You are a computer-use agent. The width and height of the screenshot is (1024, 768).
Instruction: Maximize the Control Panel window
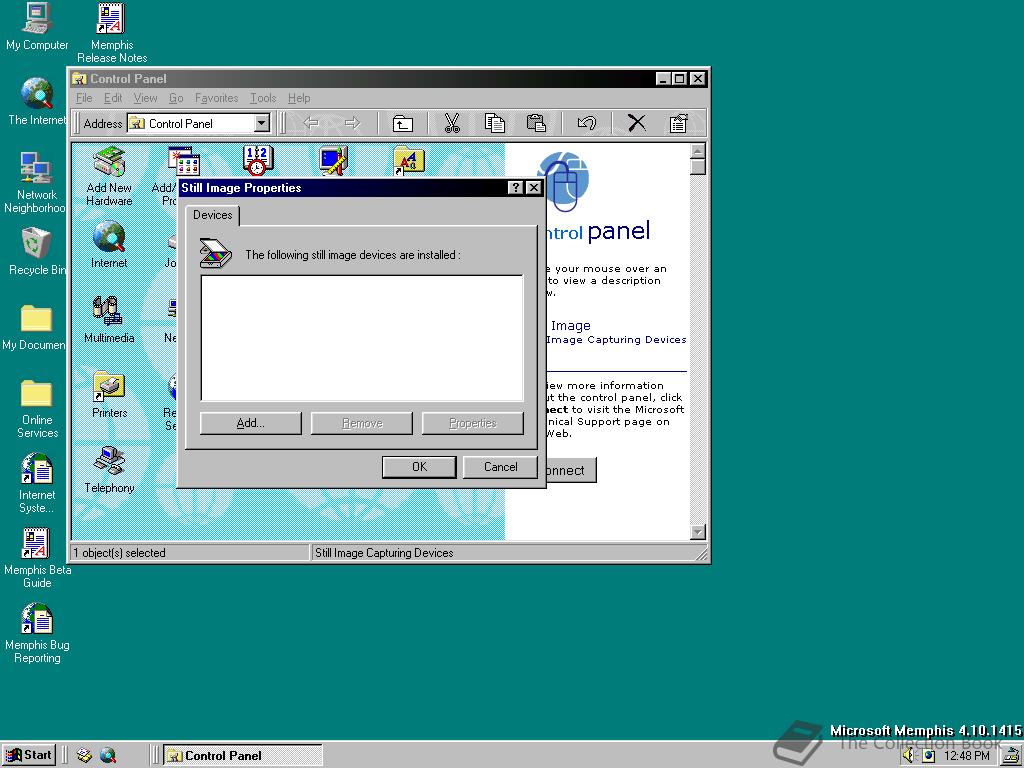coord(680,78)
